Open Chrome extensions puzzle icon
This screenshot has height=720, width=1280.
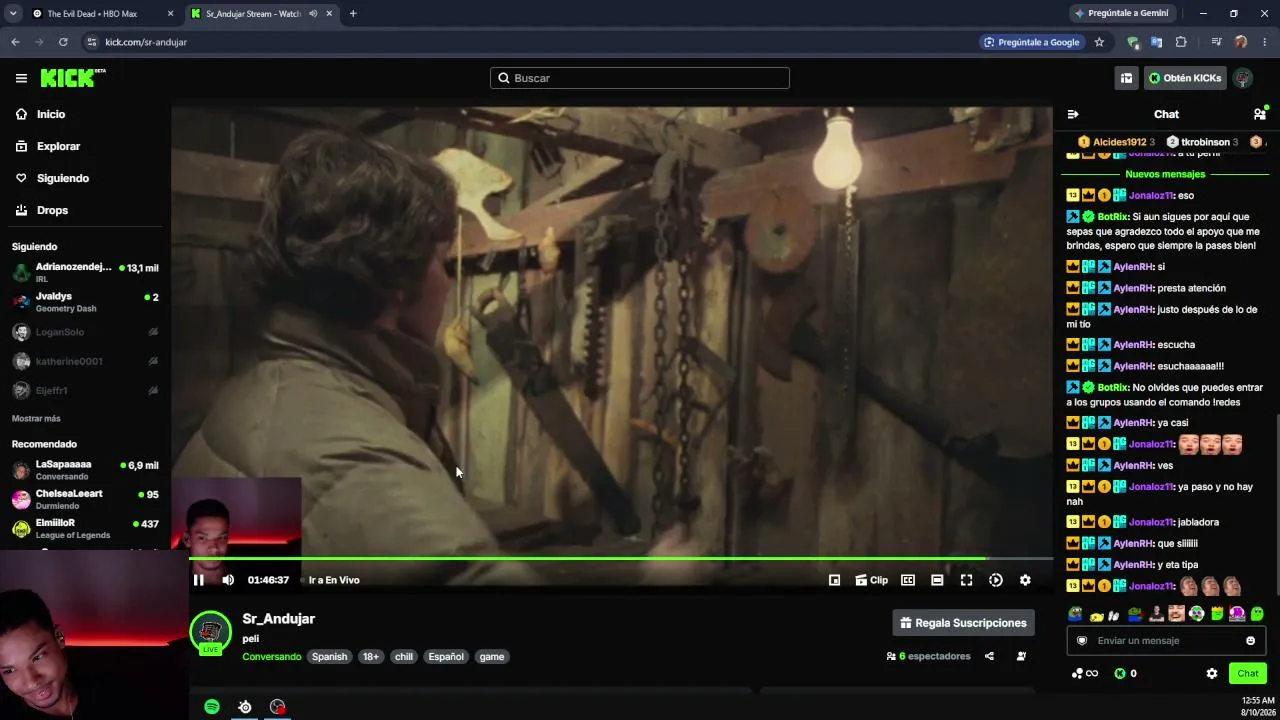click(1181, 42)
